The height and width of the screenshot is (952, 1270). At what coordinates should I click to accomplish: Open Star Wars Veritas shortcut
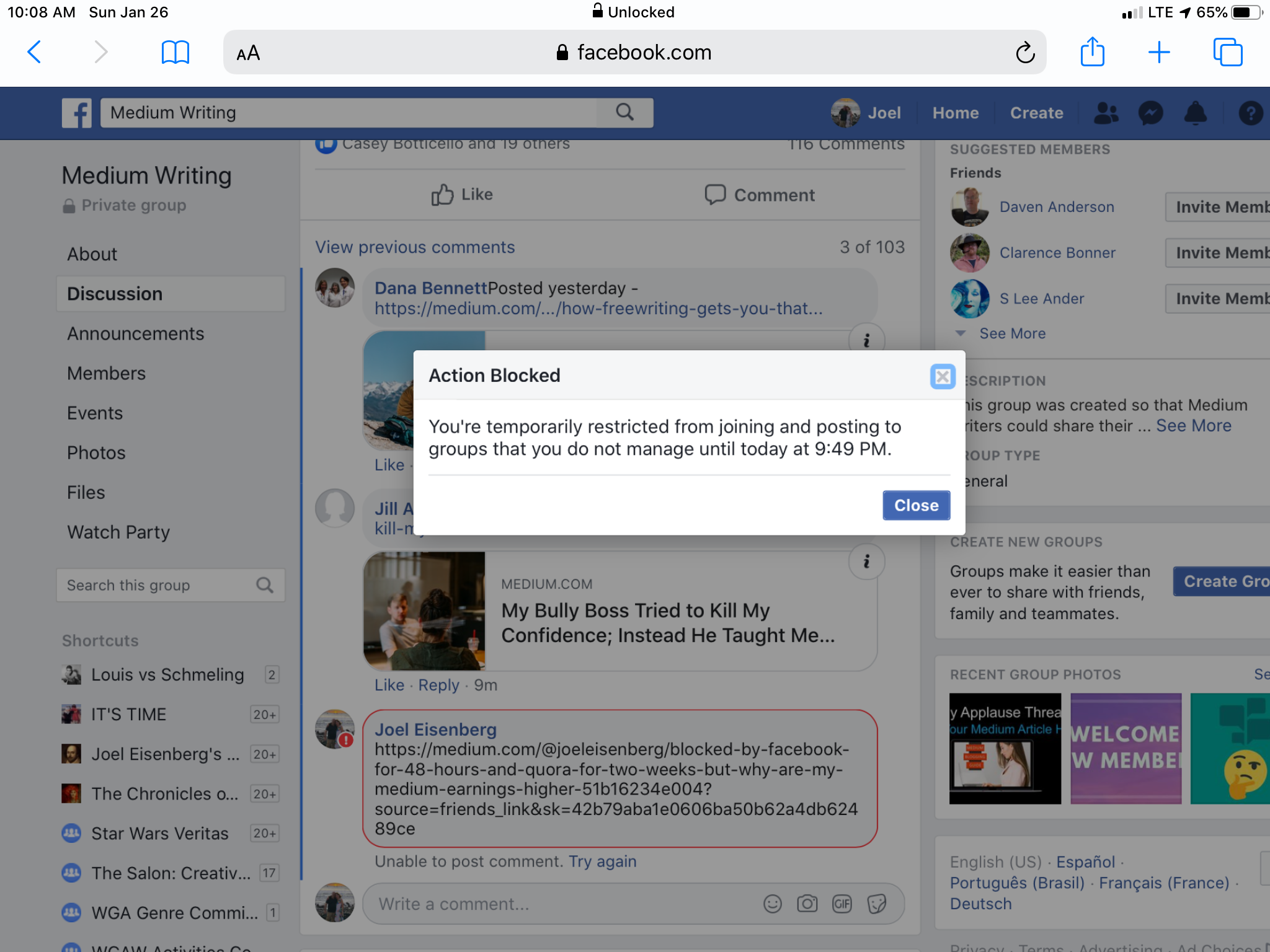click(170, 833)
